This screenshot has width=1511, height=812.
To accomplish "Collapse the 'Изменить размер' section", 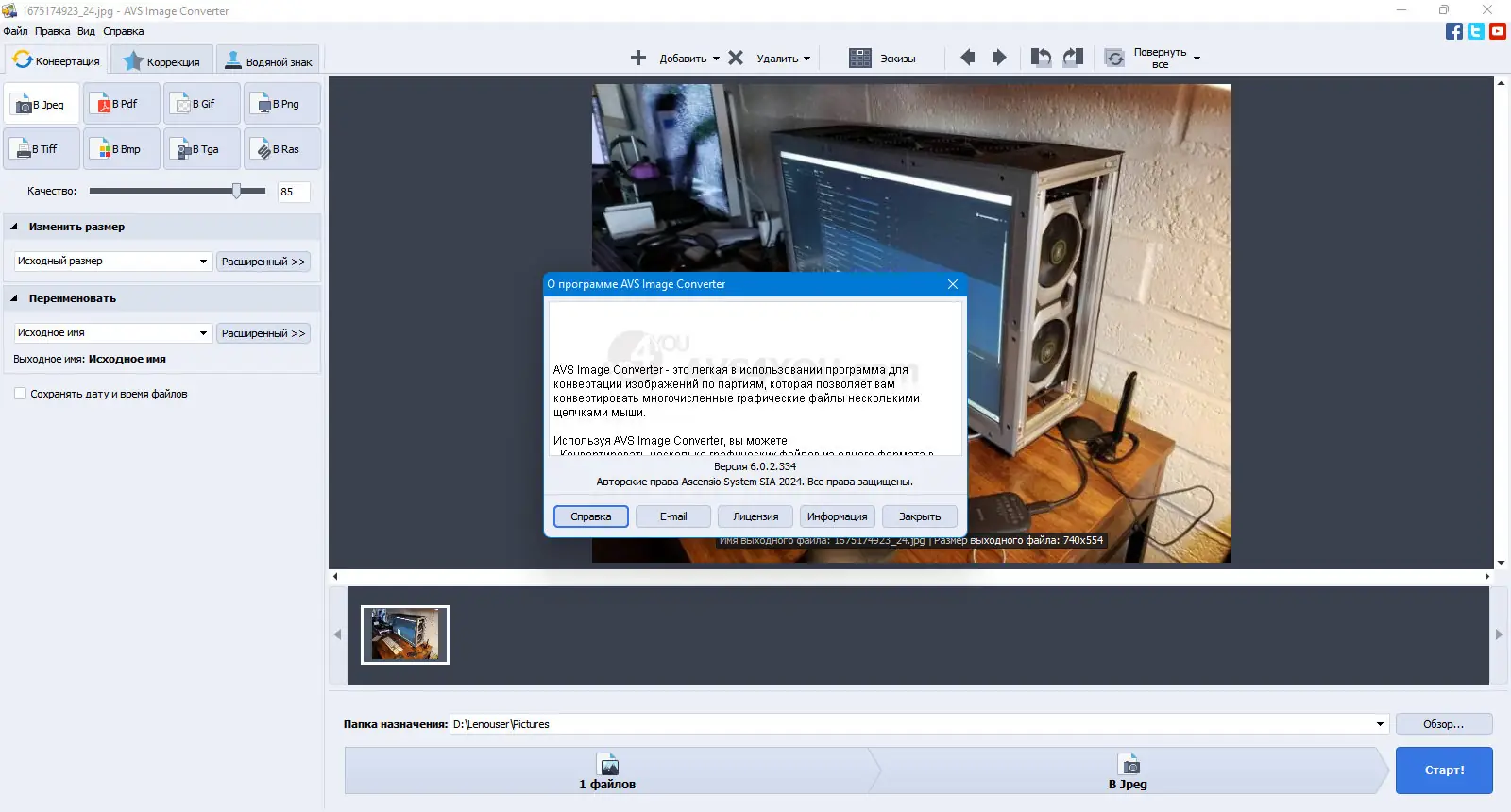I will [x=14, y=227].
